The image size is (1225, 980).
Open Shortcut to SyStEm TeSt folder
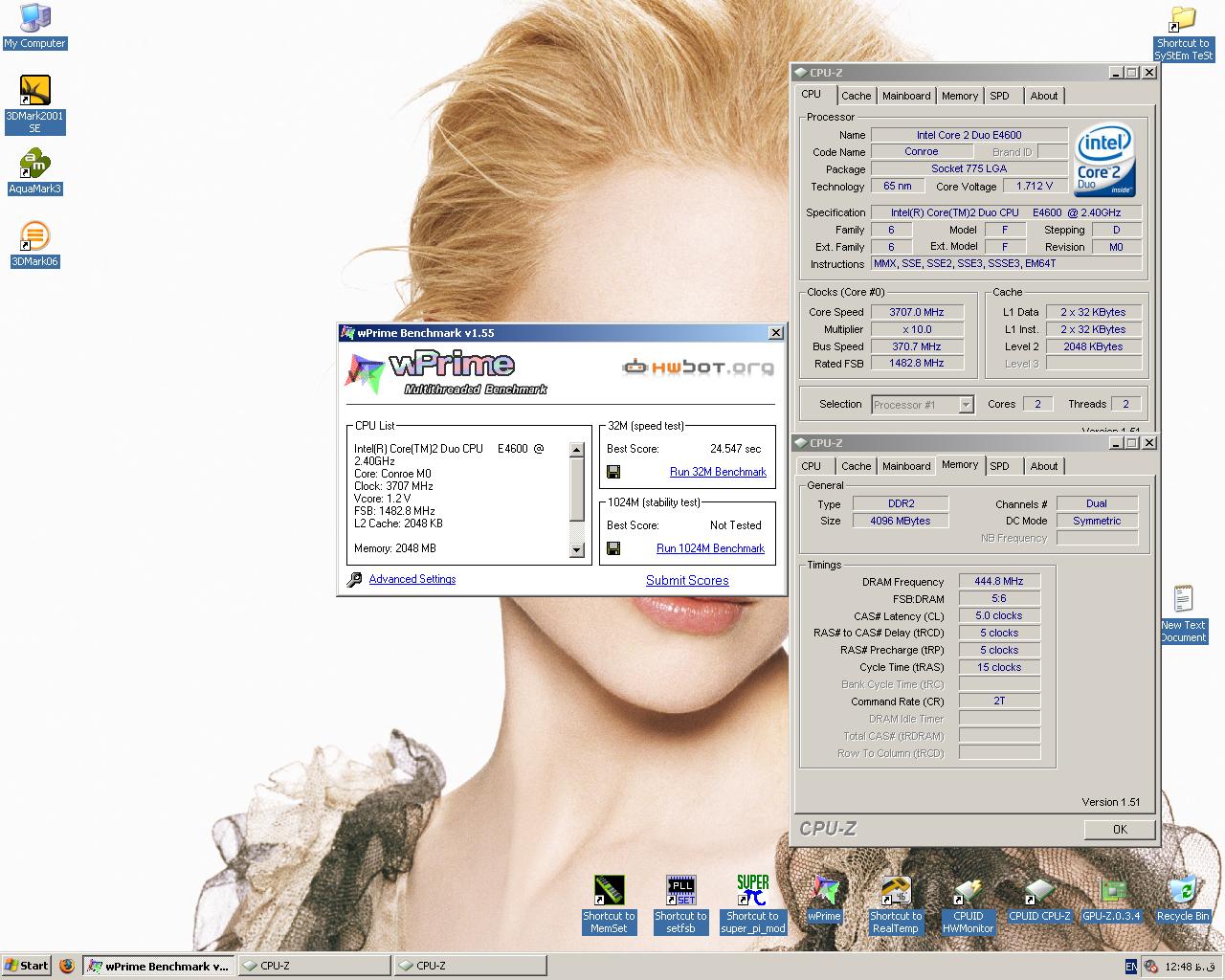click(x=1183, y=33)
